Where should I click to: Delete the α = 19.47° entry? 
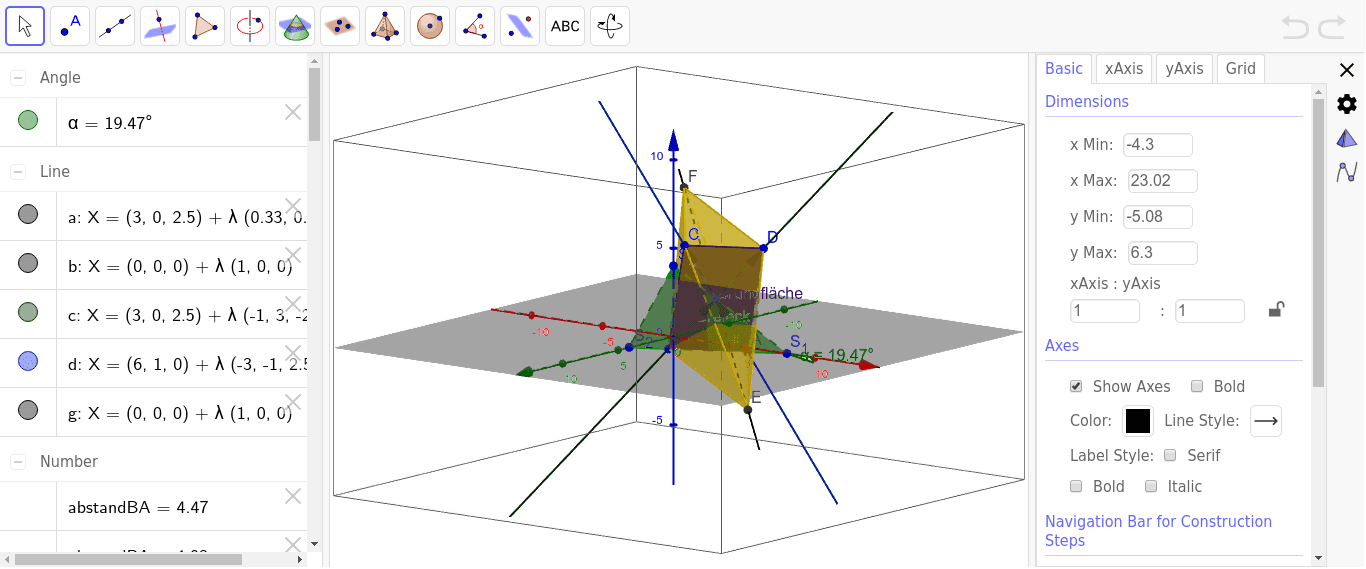coord(293,112)
